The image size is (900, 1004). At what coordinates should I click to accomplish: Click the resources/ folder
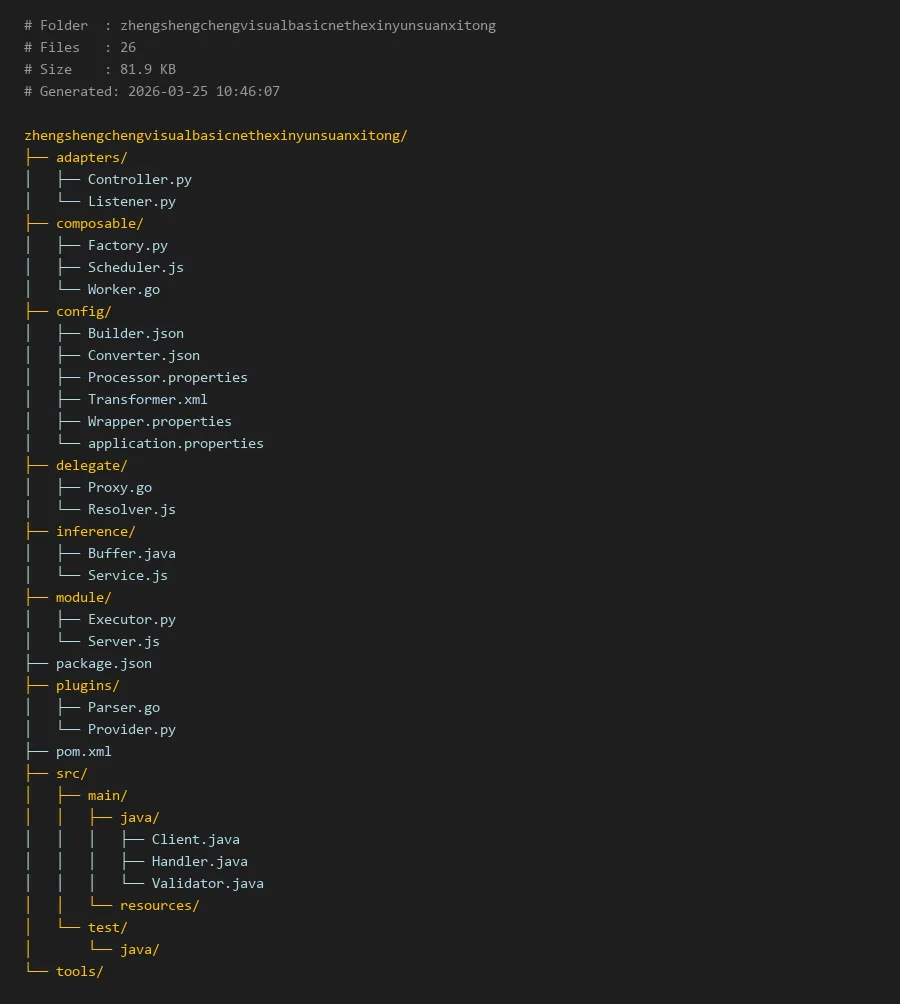coord(159,905)
